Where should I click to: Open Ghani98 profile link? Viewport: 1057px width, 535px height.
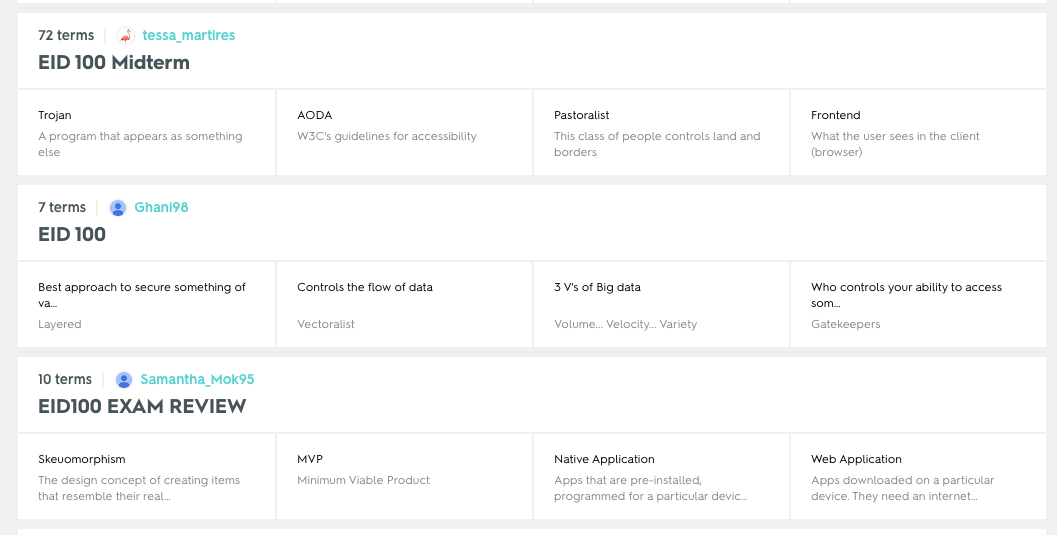click(x=161, y=208)
